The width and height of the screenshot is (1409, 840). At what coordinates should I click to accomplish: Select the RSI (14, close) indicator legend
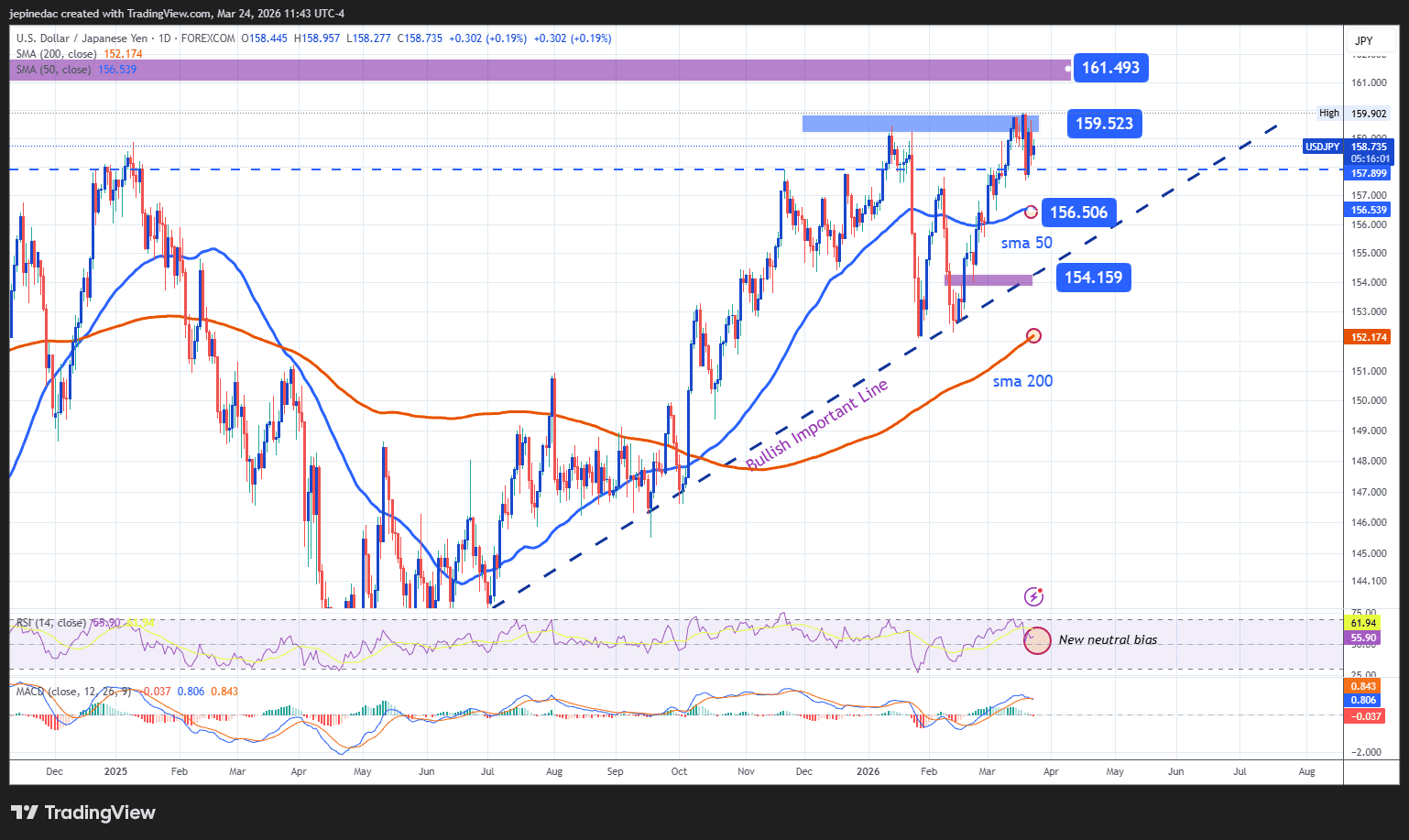(x=51, y=623)
